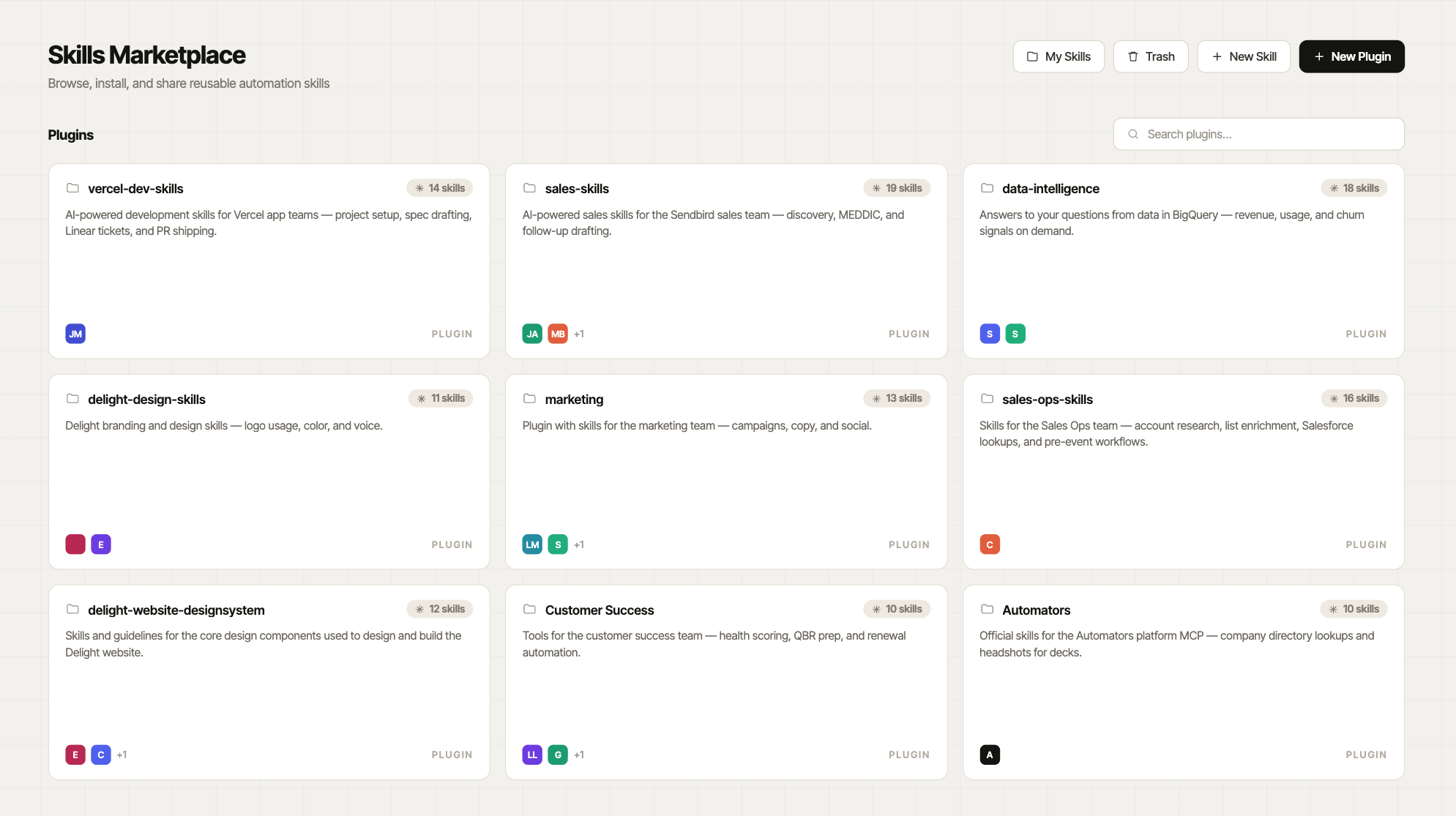Click folder icon on sales-ops-skills card
Viewport: 1456px width, 816px height.
(987, 399)
